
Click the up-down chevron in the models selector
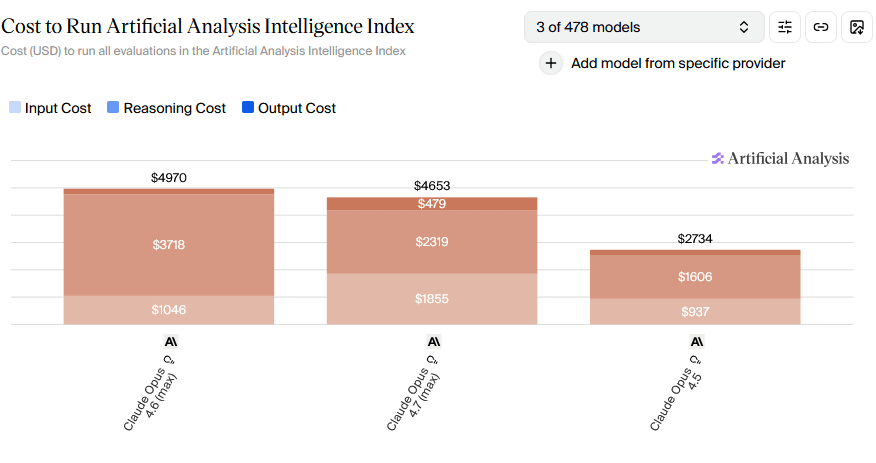pos(744,27)
